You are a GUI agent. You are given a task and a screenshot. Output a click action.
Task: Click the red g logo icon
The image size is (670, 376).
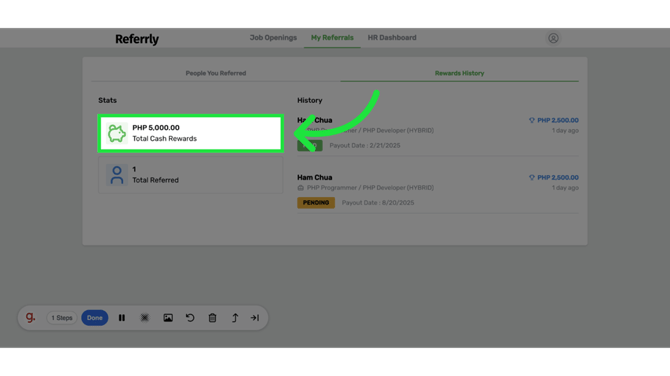pos(30,317)
